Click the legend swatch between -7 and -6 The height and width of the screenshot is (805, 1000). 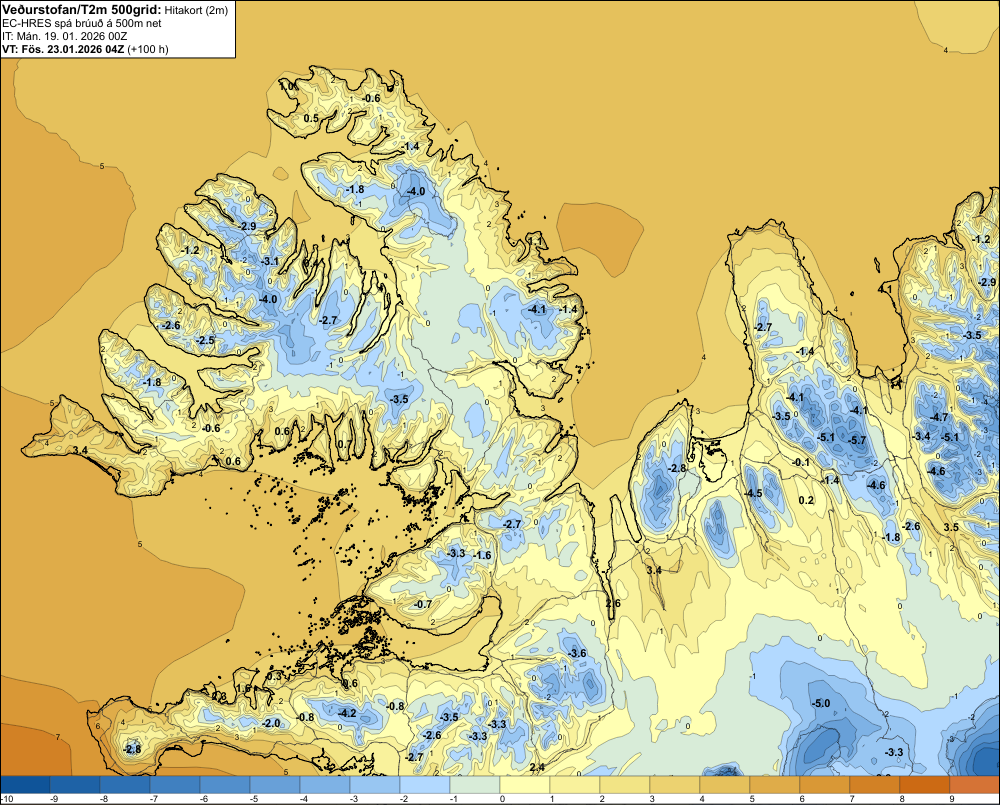point(175,784)
